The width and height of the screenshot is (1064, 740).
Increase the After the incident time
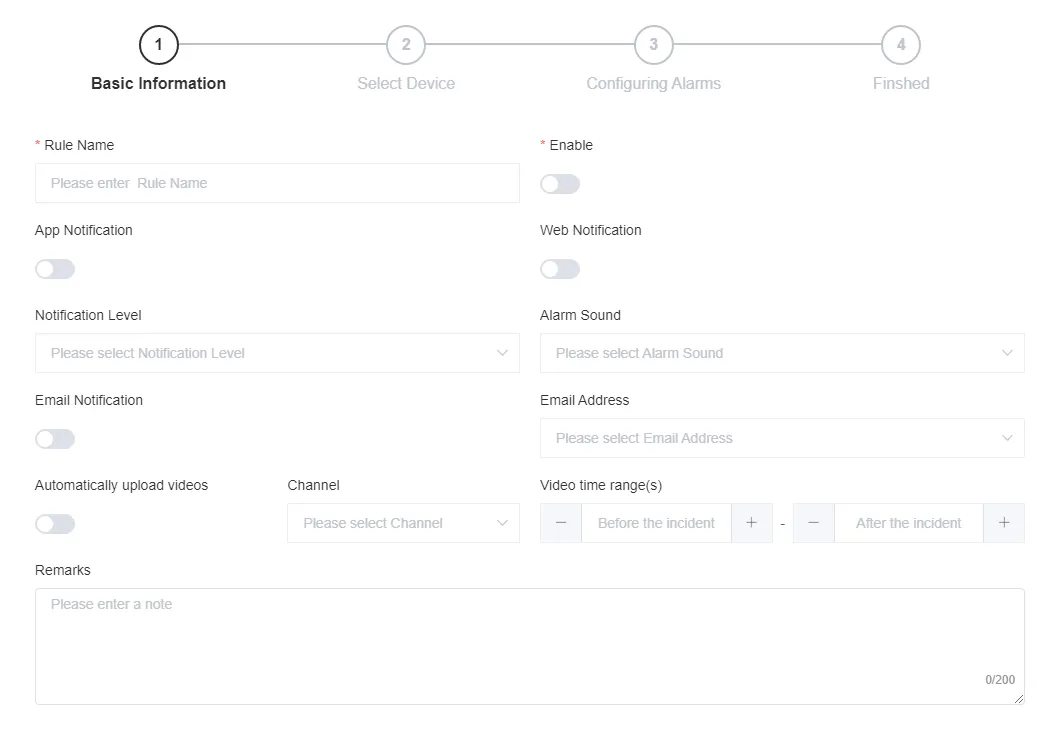(1004, 522)
